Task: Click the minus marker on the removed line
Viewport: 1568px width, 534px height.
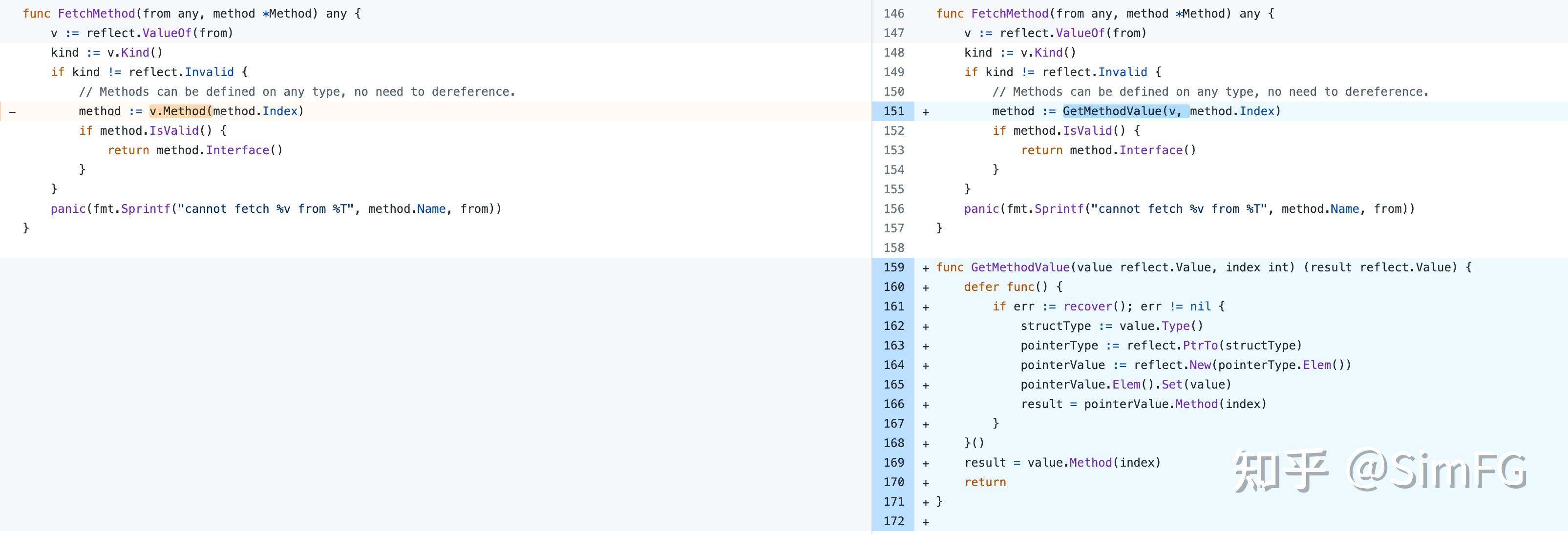Action: [12, 112]
